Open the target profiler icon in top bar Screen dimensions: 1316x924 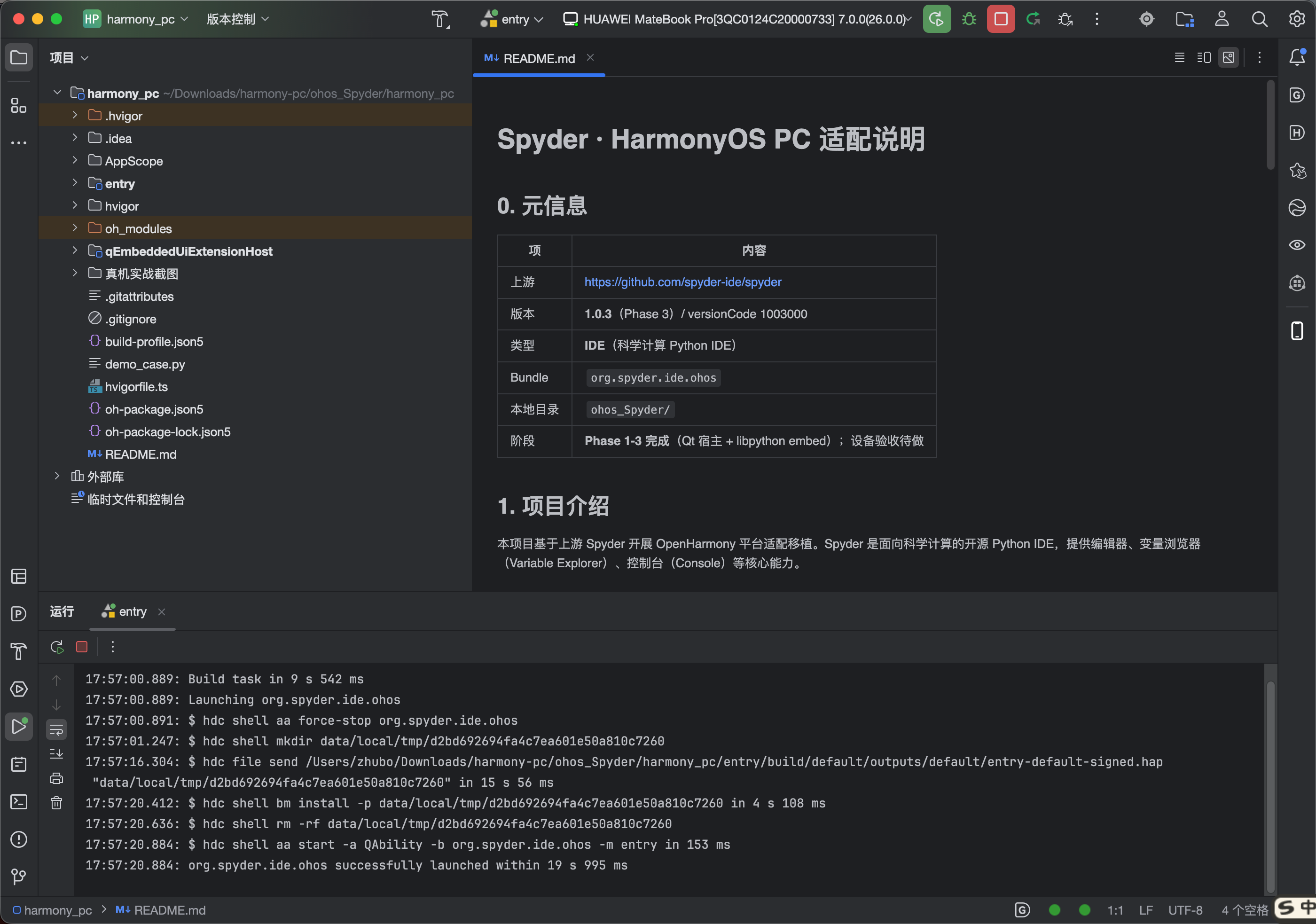[1146, 19]
